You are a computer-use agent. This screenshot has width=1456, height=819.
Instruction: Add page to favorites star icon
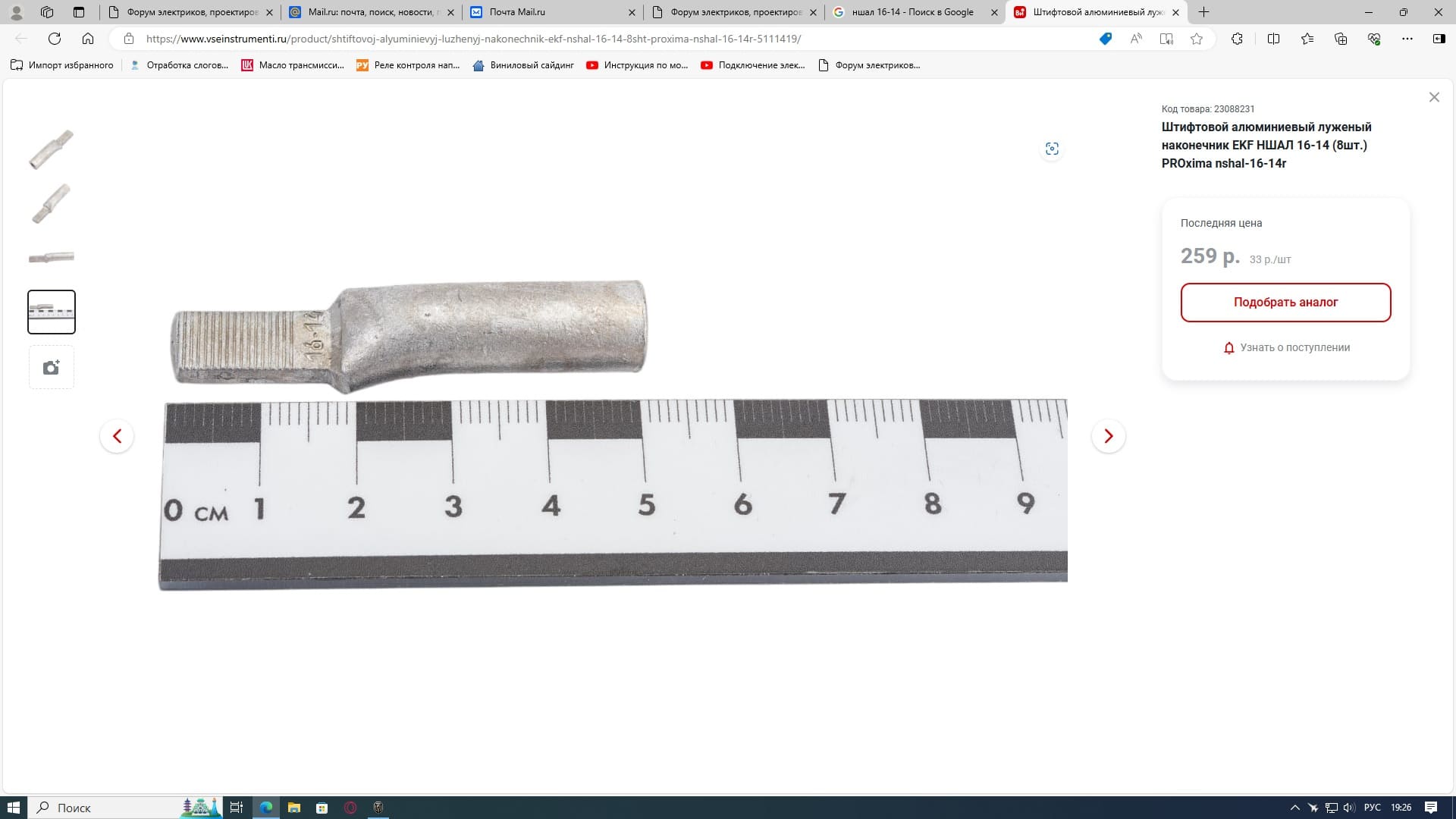pos(1197,39)
